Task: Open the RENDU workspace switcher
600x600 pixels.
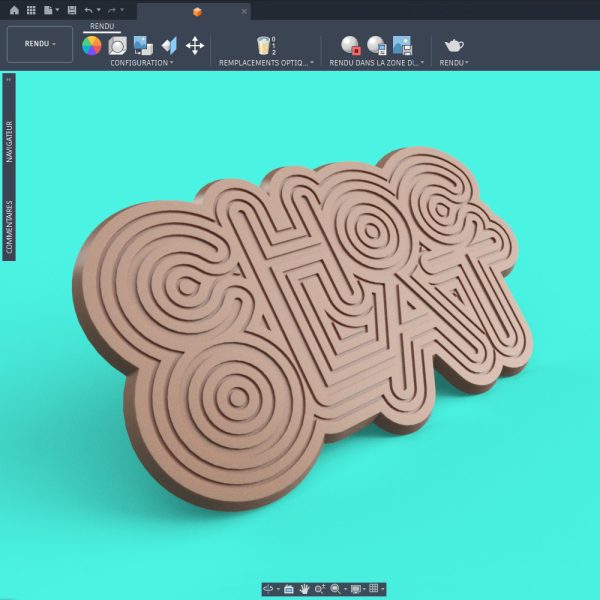Action: pos(40,44)
